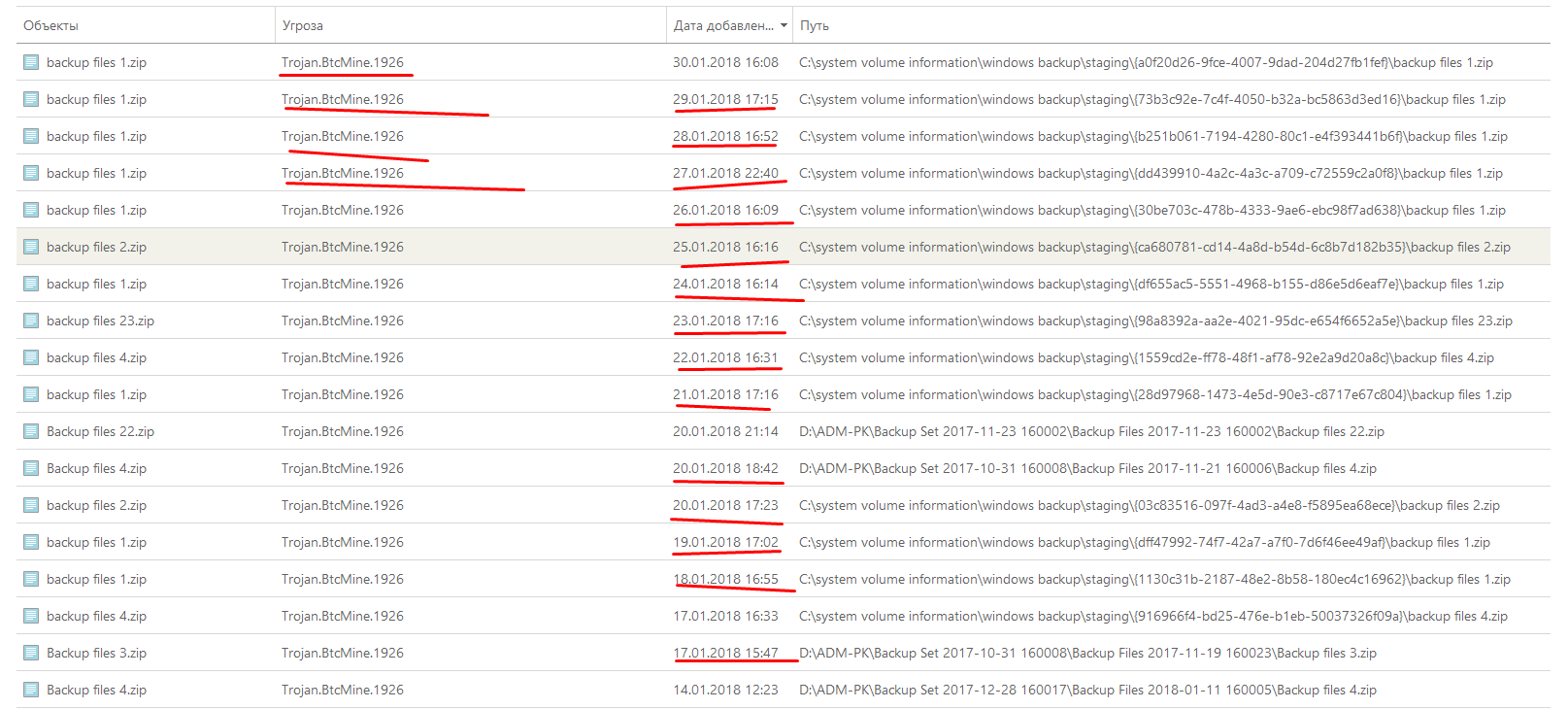Screen dimensions: 1568x709
Task: Pick the zip icon of the 27.01.2018 22:40 row
Action: 31,173
